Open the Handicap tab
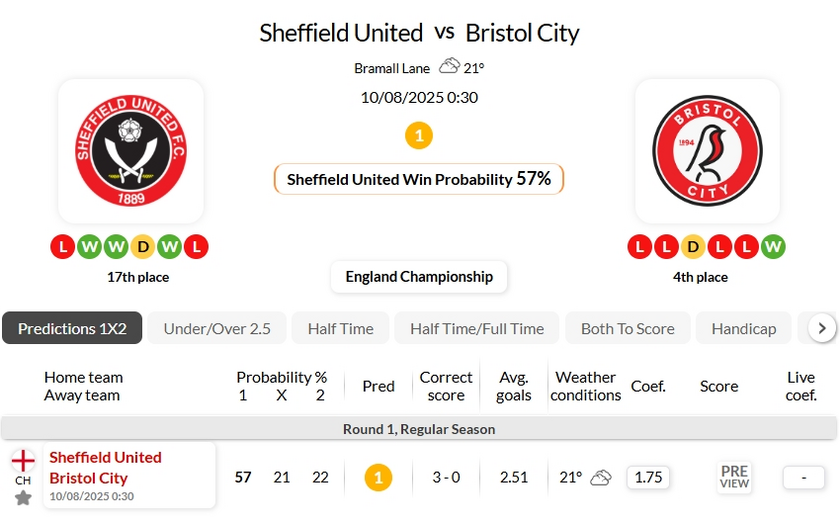 [x=743, y=328]
